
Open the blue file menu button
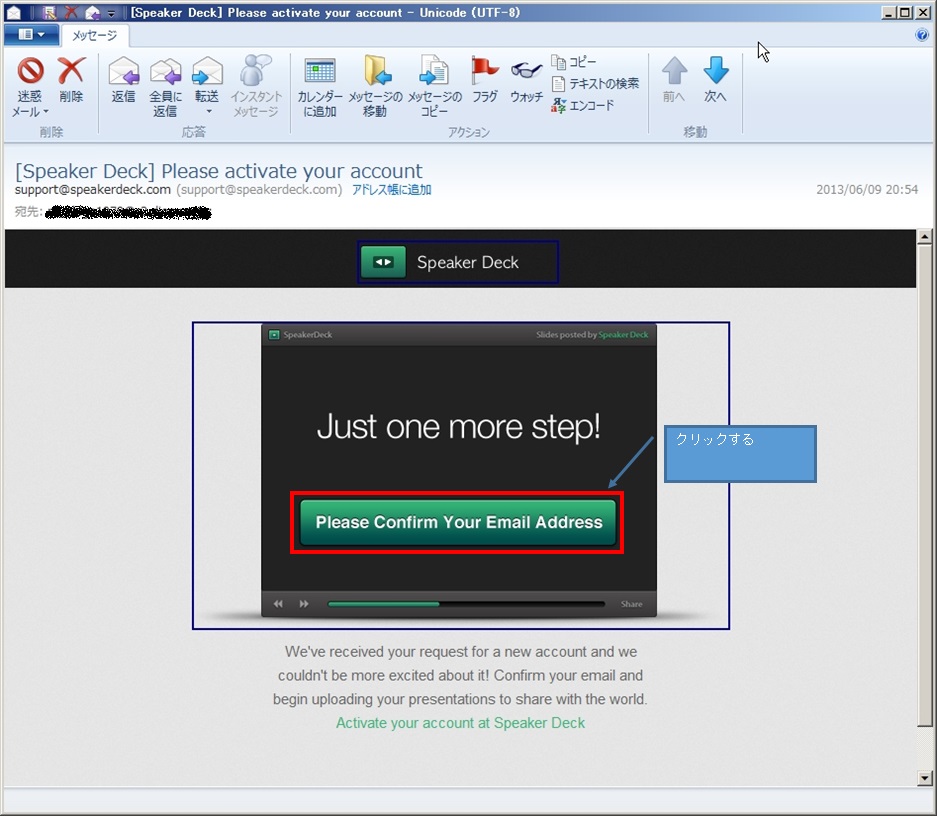point(31,35)
